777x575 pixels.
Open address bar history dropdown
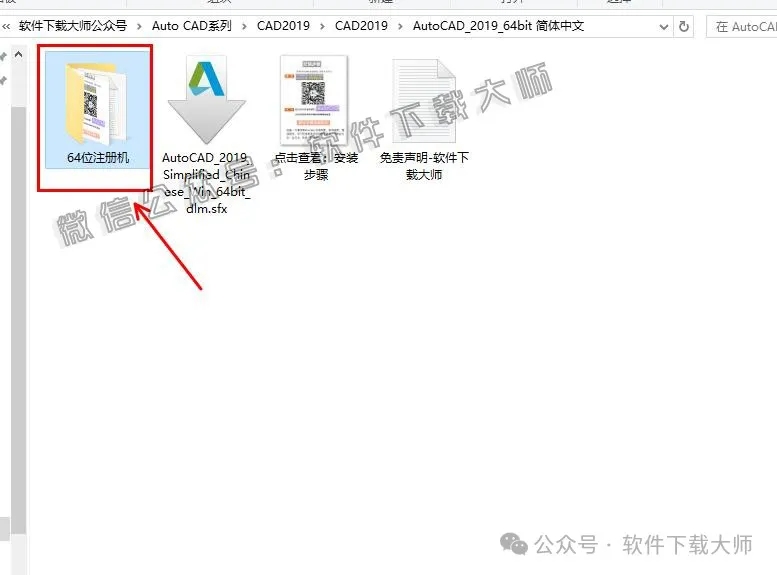point(664,27)
